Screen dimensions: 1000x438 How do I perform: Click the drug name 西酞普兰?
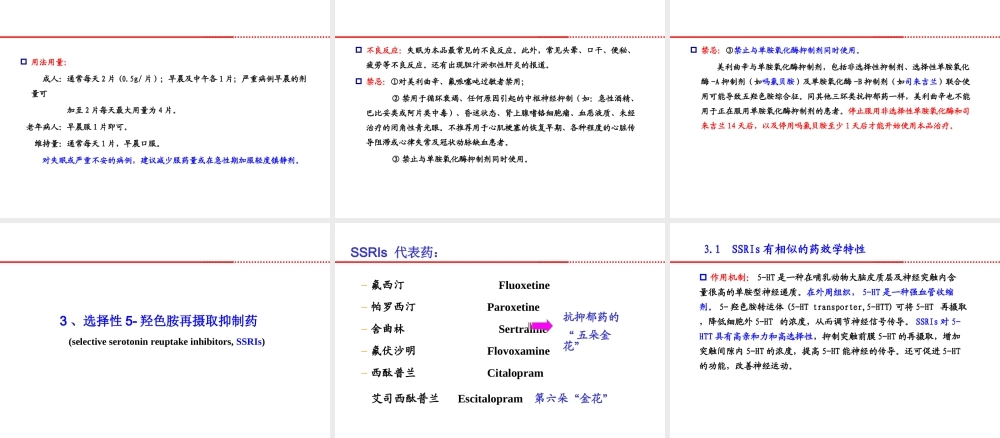point(393,373)
